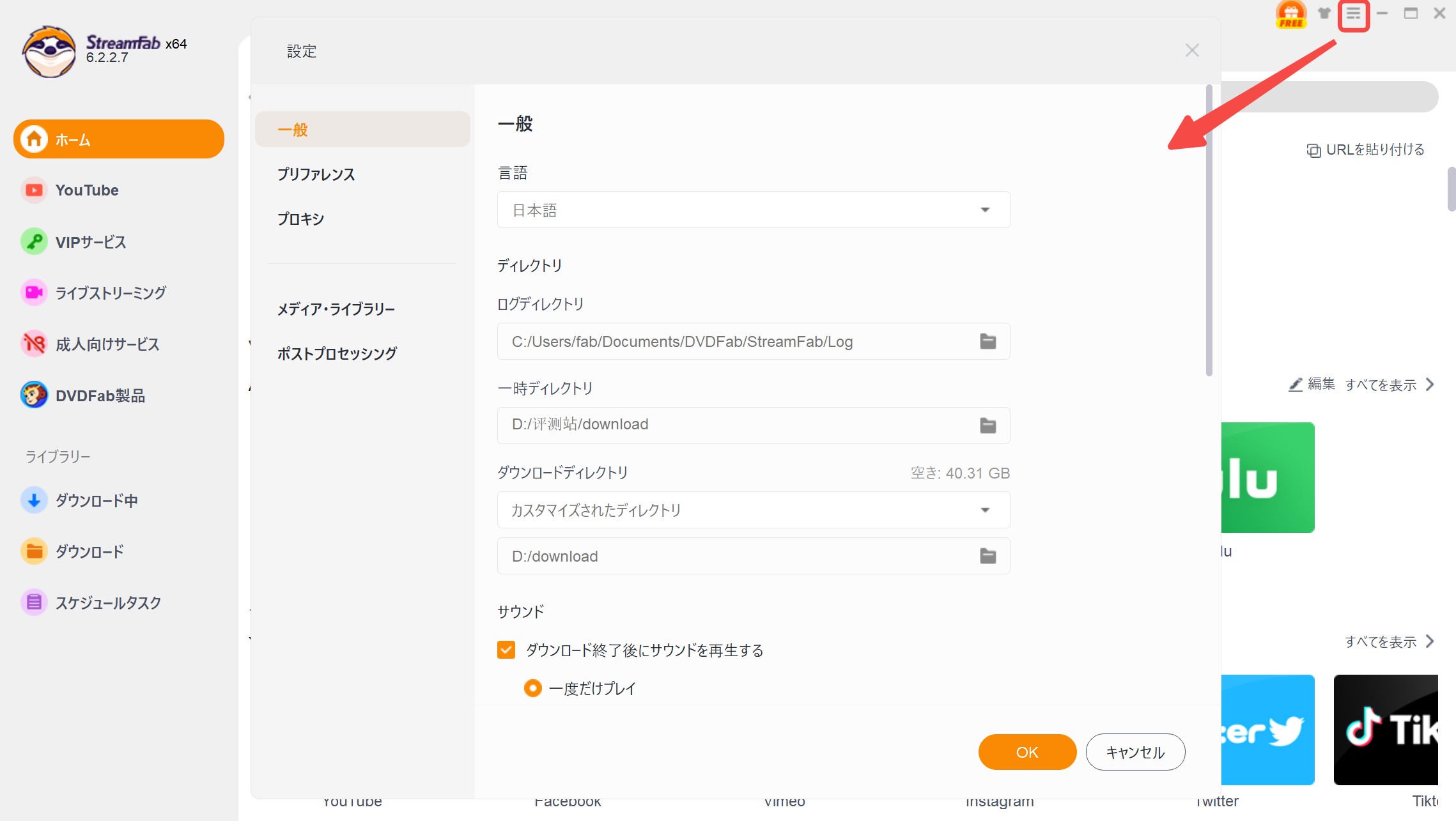Open the skin shirt icon in title bar

[x=1324, y=13]
